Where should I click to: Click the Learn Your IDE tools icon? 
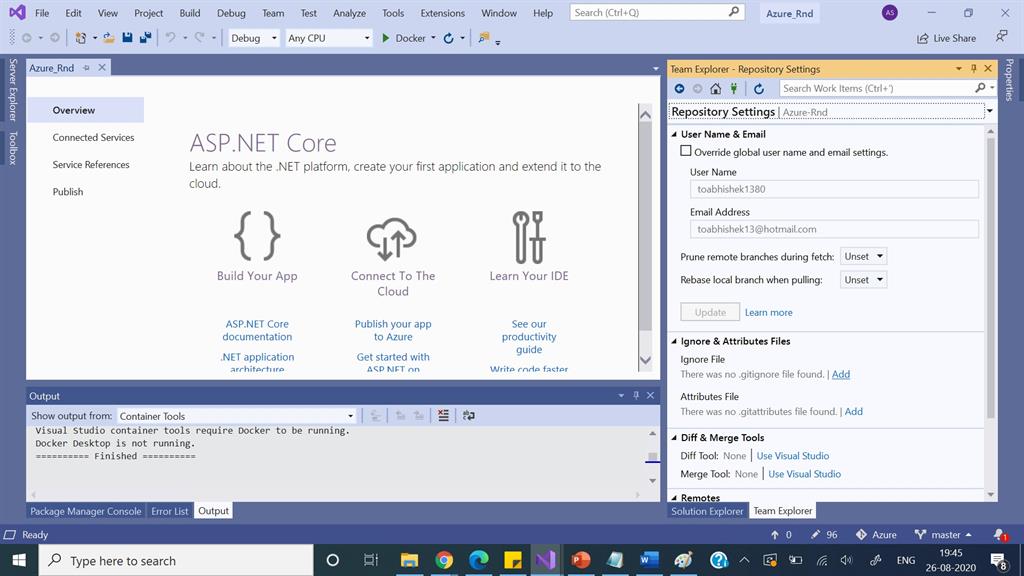[529, 236]
